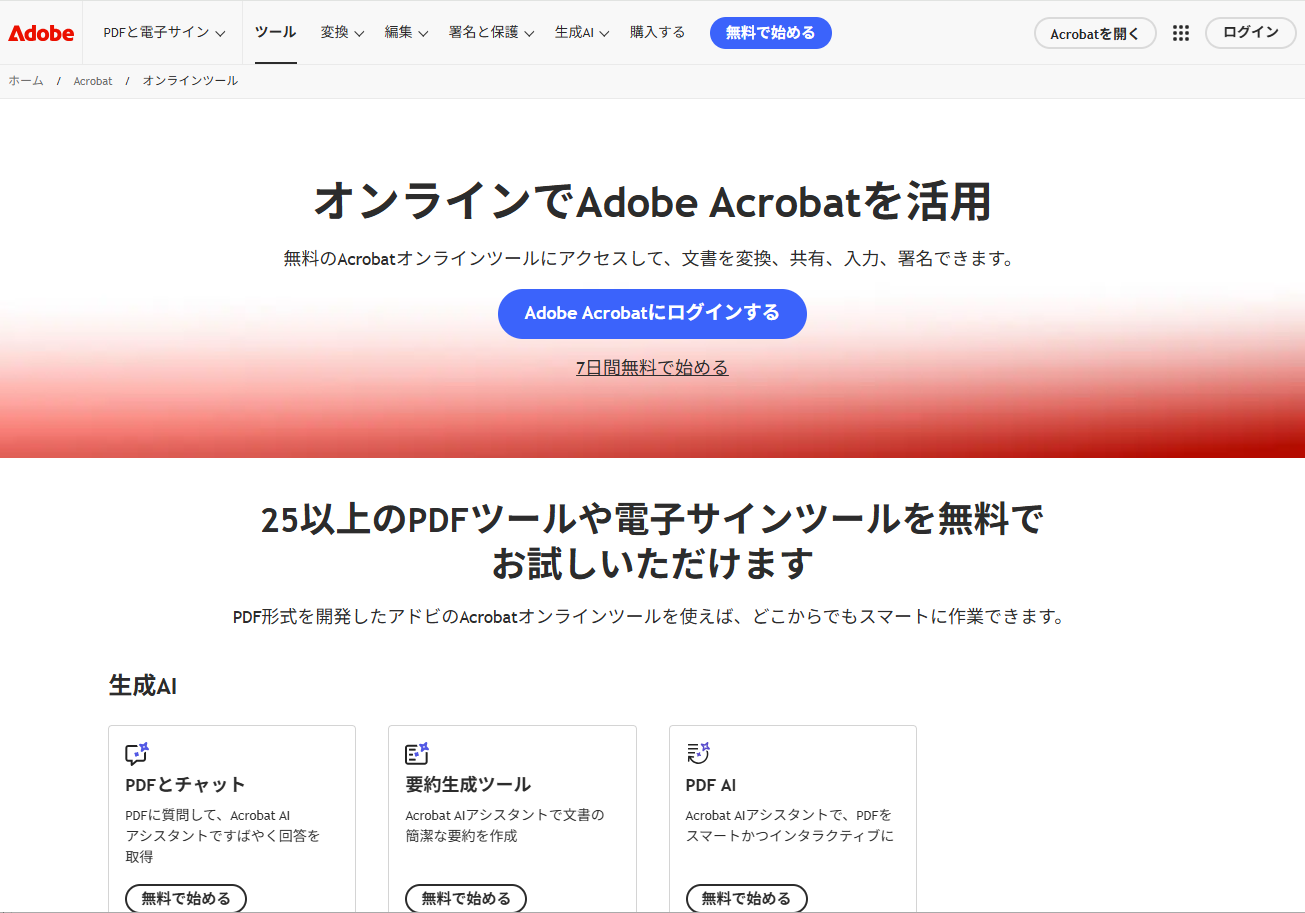The height and width of the screenshot is (913, 1305).
Task: Click the 無料で始める header button
Action: pyautogui.click(x=770, y=32)
